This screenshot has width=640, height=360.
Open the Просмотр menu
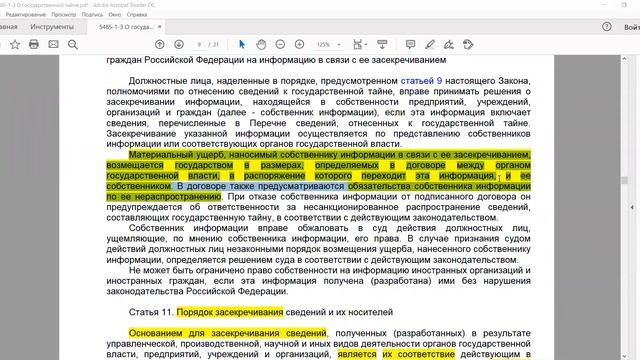(x=64, y=14)
